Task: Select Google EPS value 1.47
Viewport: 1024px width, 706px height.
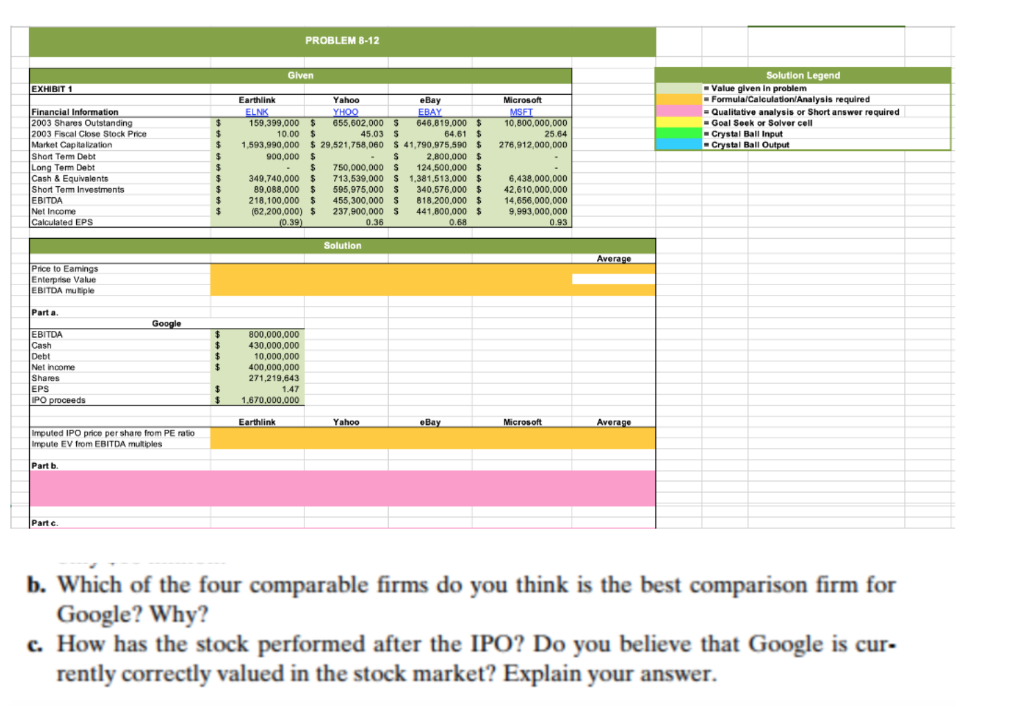Action: click(x=291, y=389)
